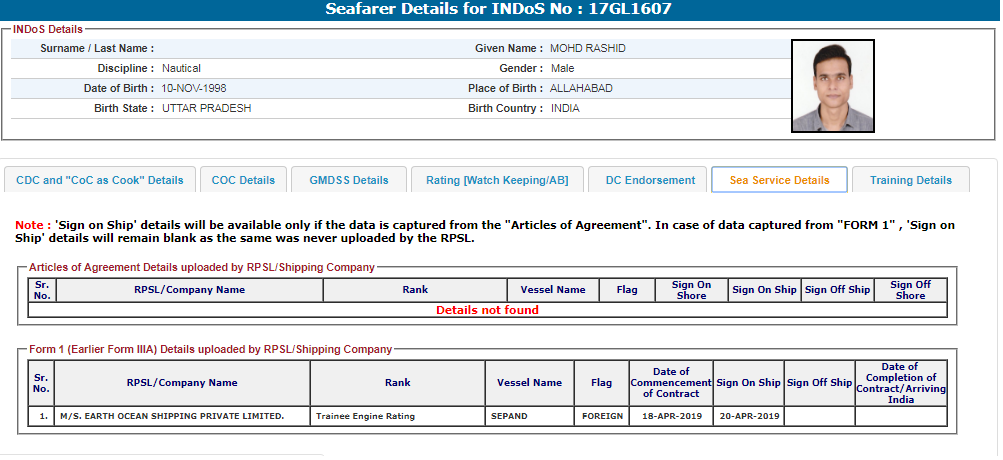Select the Rating [Watch Keeping/AB] tab

pos(497,180)
